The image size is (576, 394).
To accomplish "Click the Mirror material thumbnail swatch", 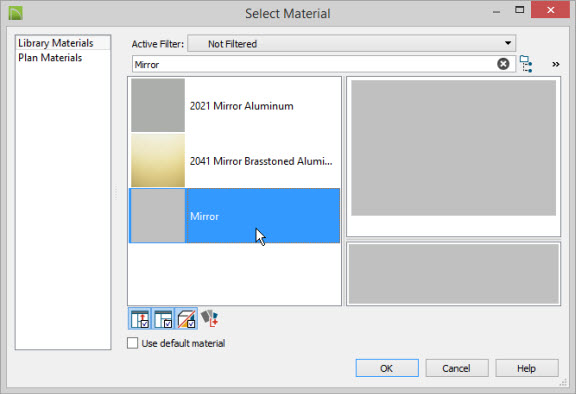I will 158,216.
